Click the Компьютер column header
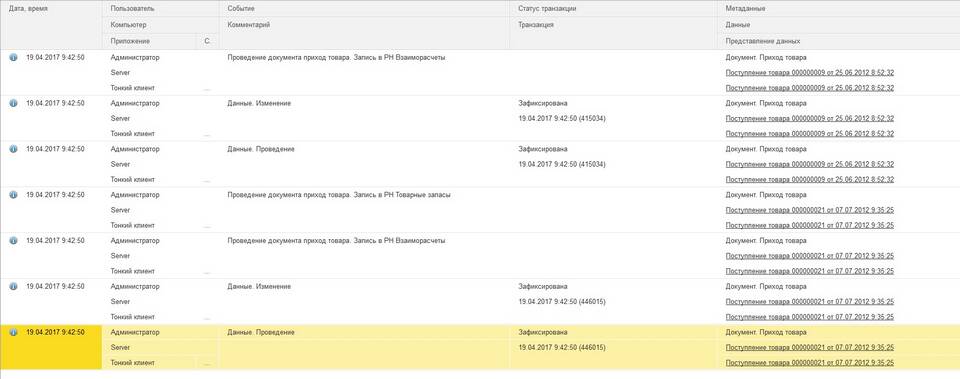Image resolution: width=960 pixels, height=379 pixels. (161, 25)
